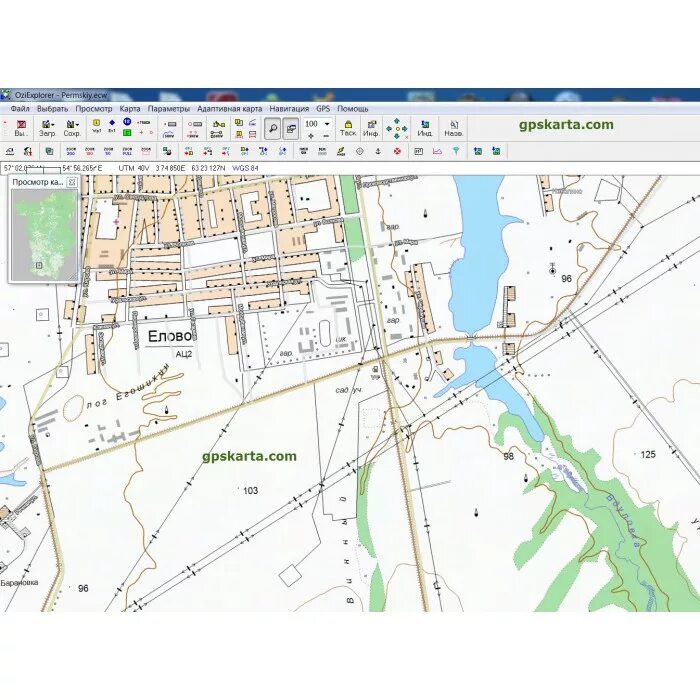700x700 pixels.
Task: Open the Сохр. save dropdown
Action: (x=72, y=128)
